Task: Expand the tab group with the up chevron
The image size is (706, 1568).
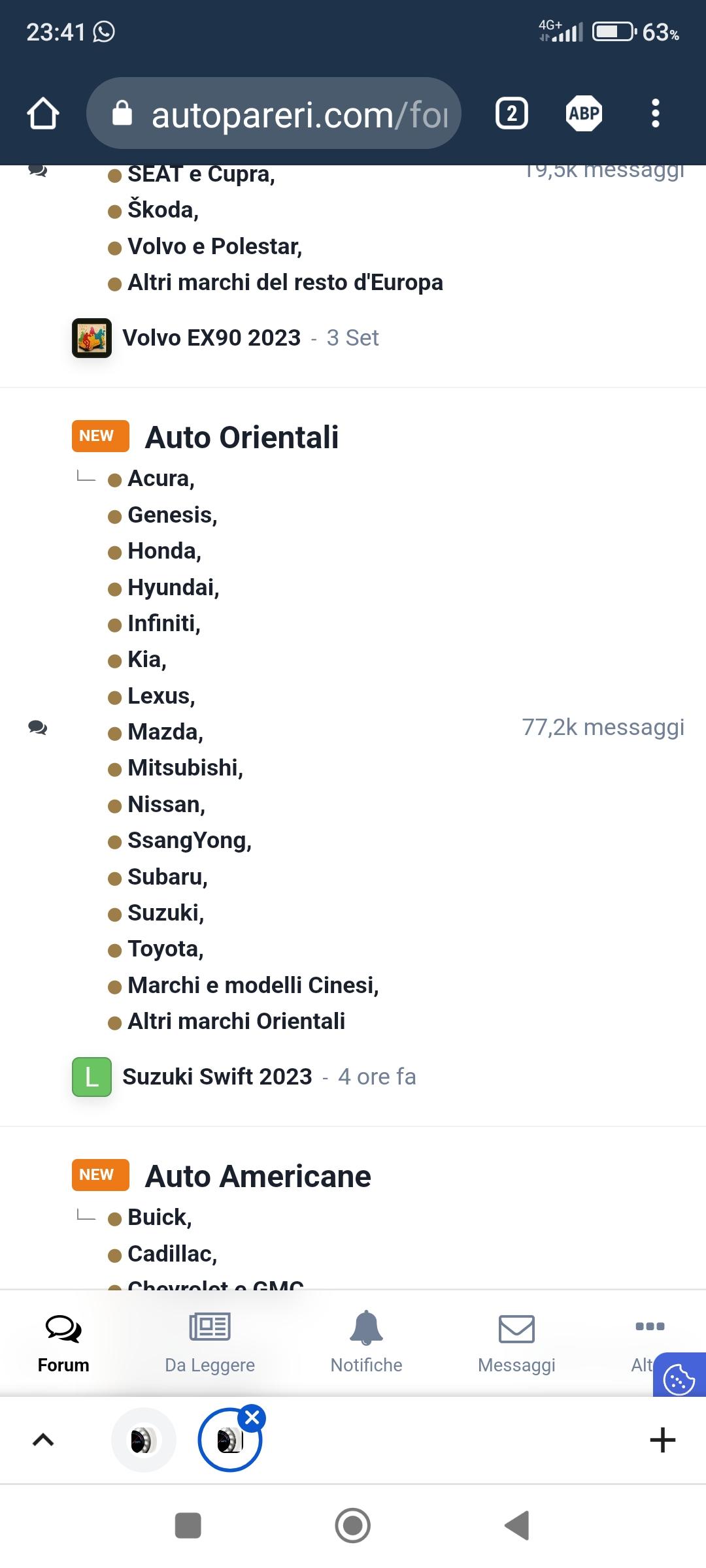Action: click(x=43, y=1440)
